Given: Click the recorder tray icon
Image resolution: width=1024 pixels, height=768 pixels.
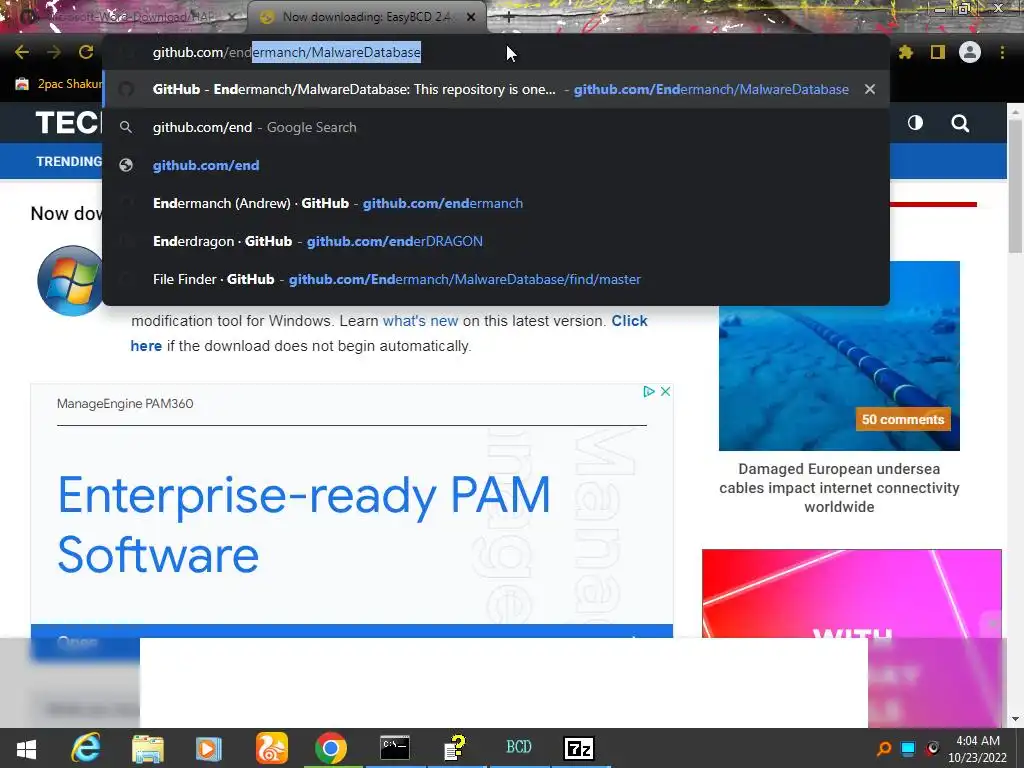Looking at the screenshot, I should [x=933, y=748].
